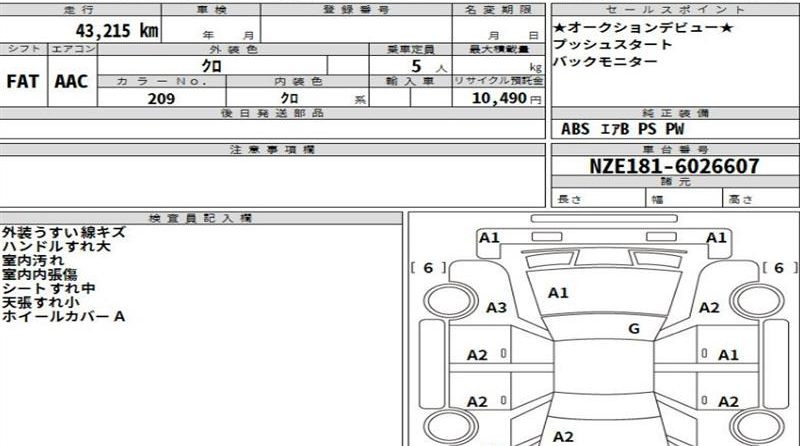
Task: Click the 幅 dimension label
Action: click(x=658, y=200)
